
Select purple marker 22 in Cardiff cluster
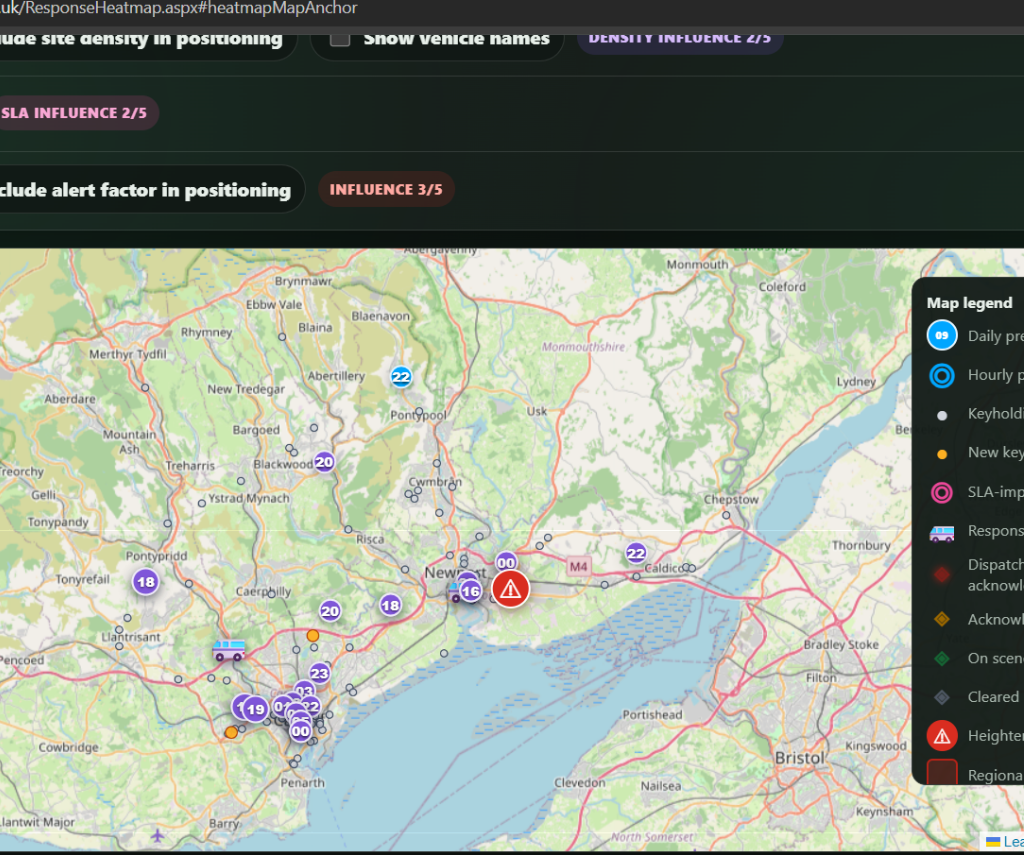[x=312, y=706]
